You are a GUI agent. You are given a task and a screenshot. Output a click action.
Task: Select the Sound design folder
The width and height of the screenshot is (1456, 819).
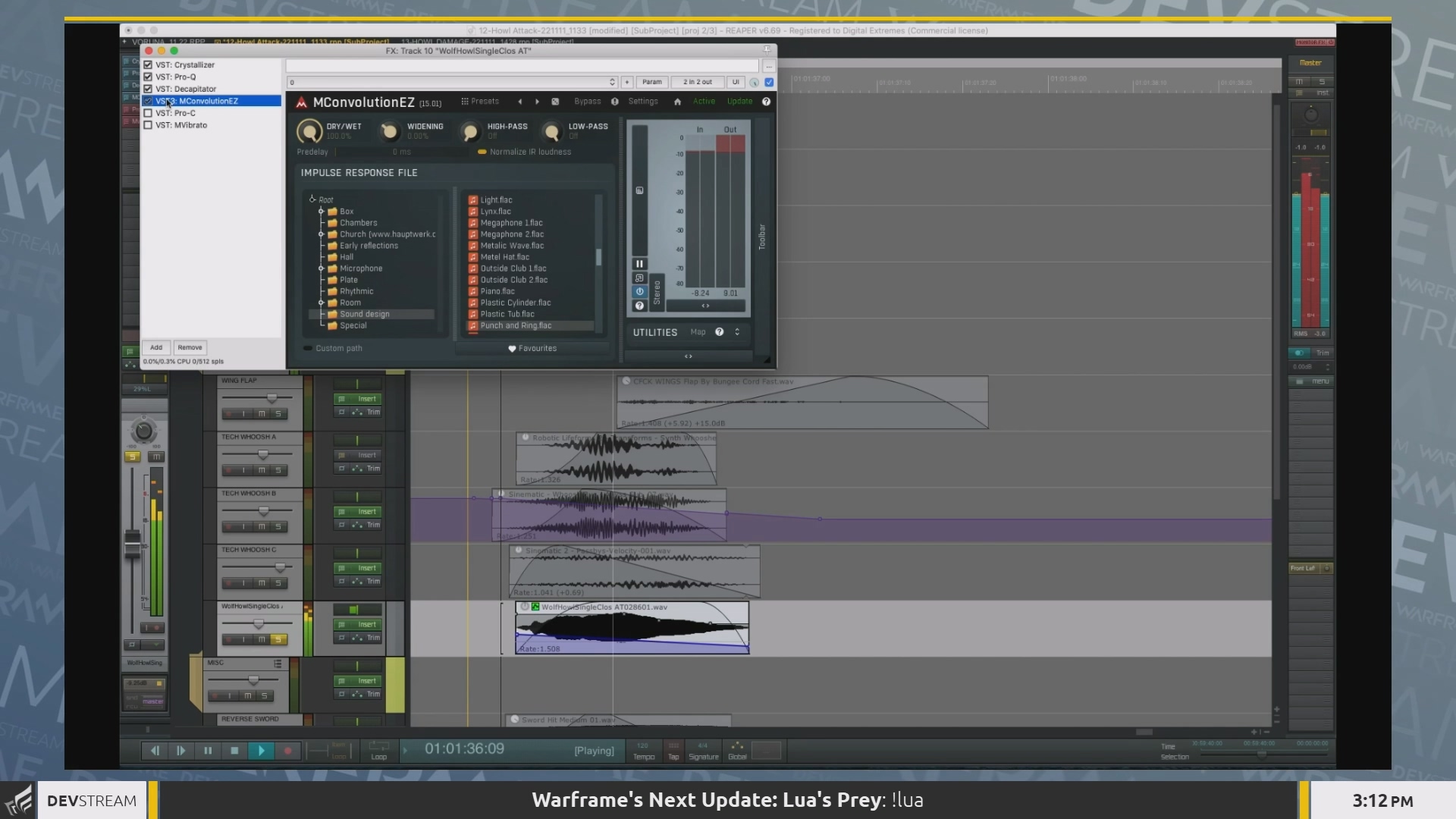click(x=372, y=314)
